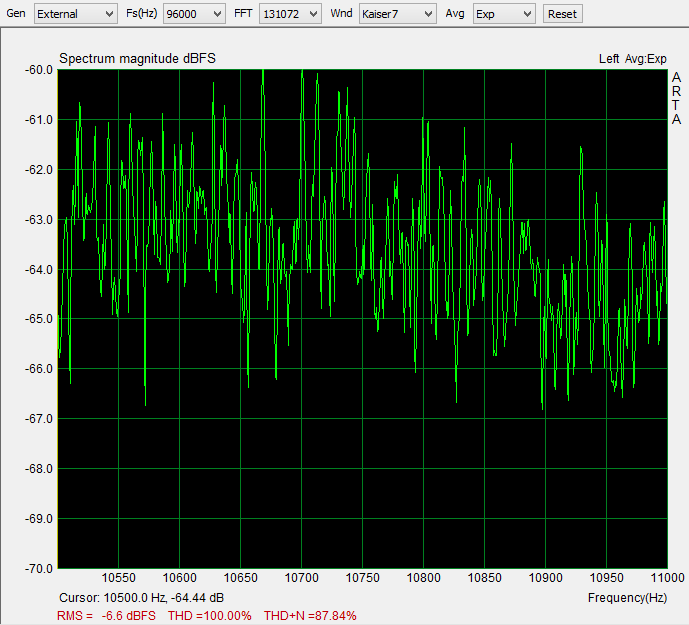The height and width of the screenshot is (625, 689).
Task: Open the Gen source dropdown showing External
Action: [x=76, y=14]
